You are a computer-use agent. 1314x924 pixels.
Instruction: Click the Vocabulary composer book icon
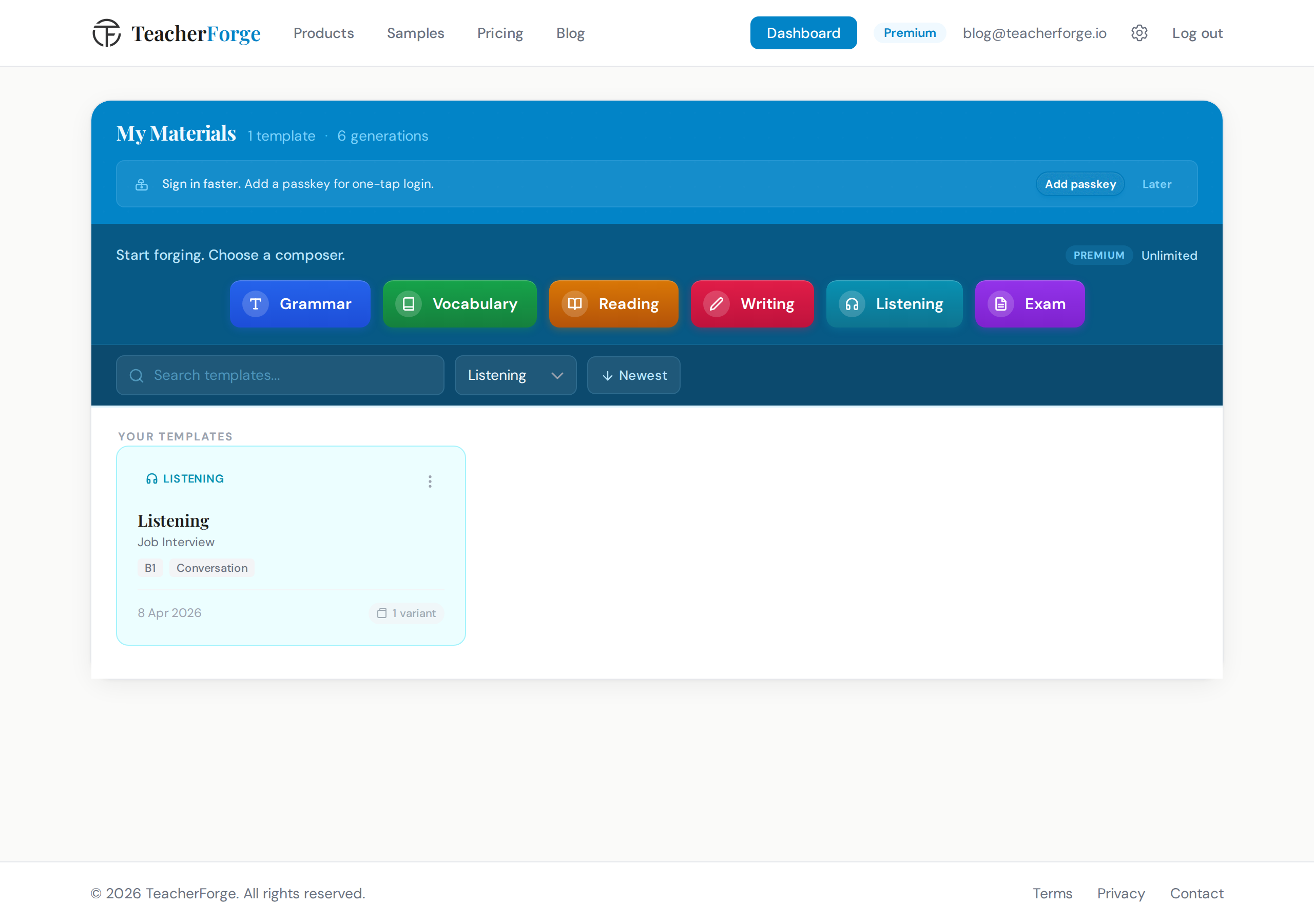pos(409,304)
